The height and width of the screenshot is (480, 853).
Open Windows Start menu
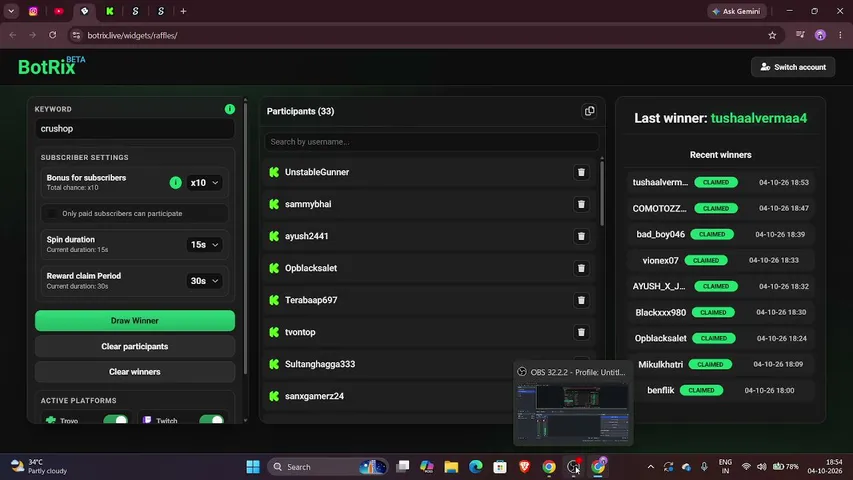[x=253, y=466]
